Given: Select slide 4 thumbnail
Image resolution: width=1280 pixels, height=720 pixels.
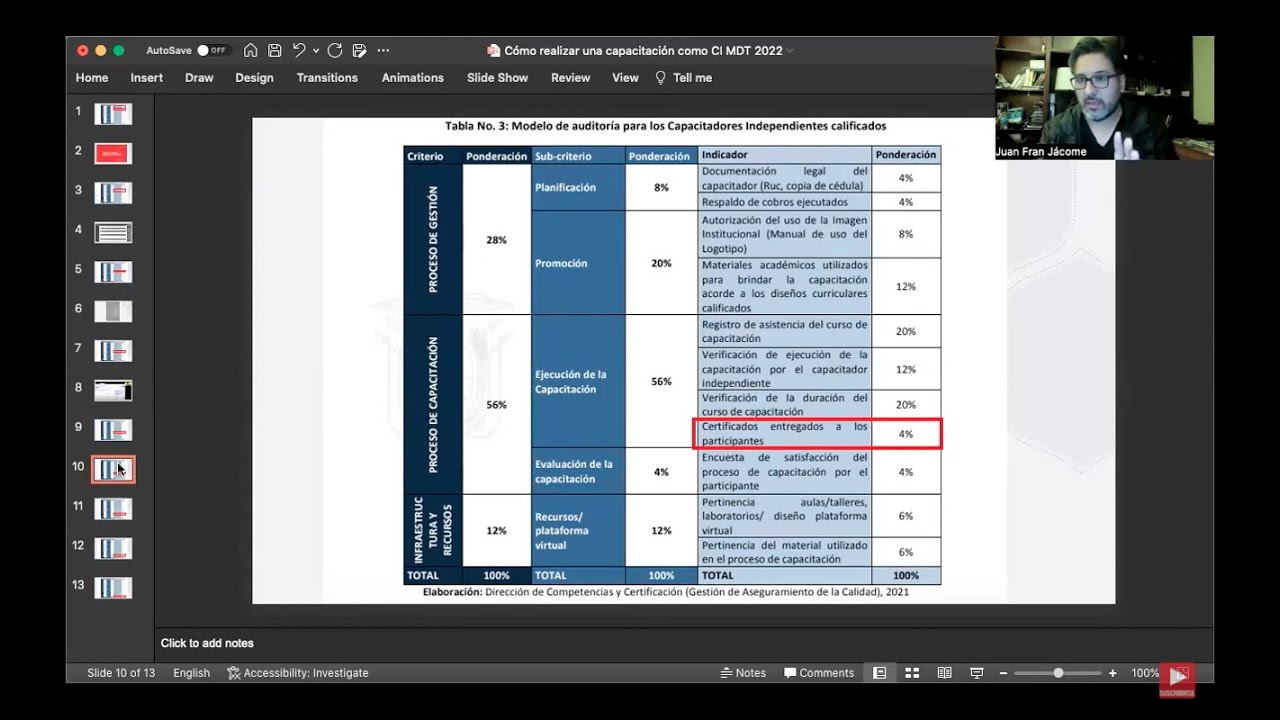Looking at the screenshot, I should coord(113,232).
